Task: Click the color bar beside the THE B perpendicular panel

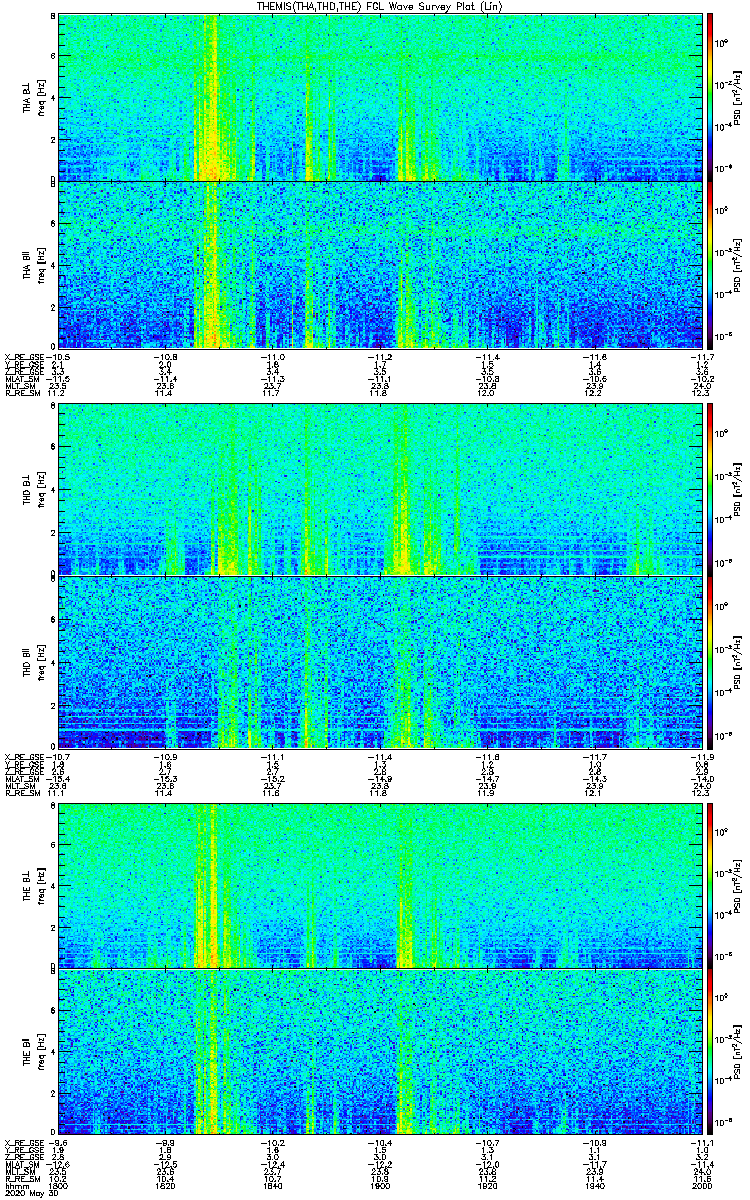Action: 710,885
